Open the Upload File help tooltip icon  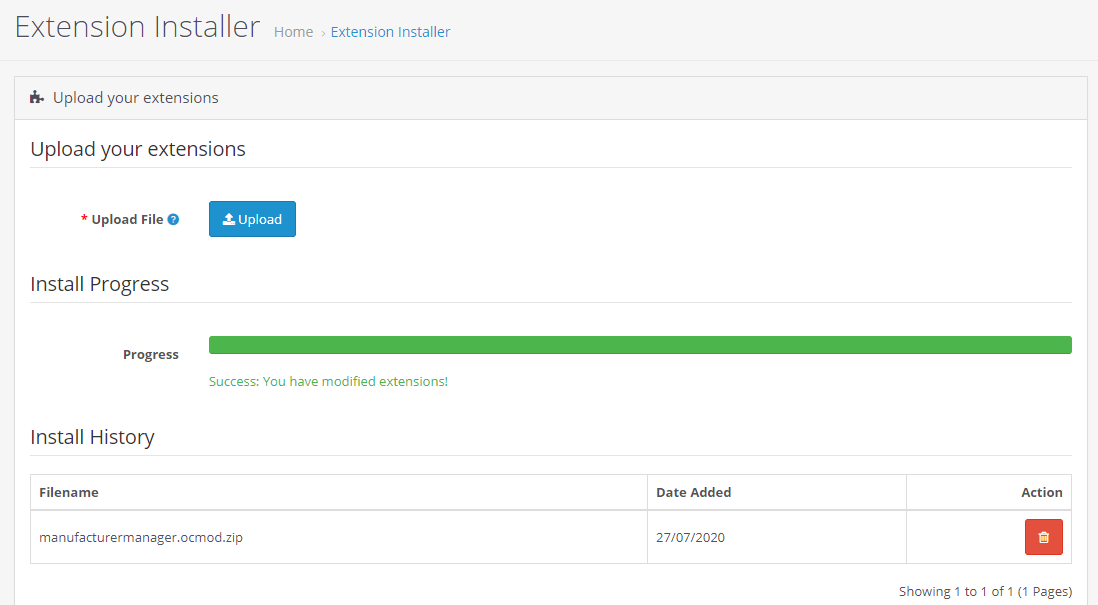pyautogui.click(x=174, y=219)
